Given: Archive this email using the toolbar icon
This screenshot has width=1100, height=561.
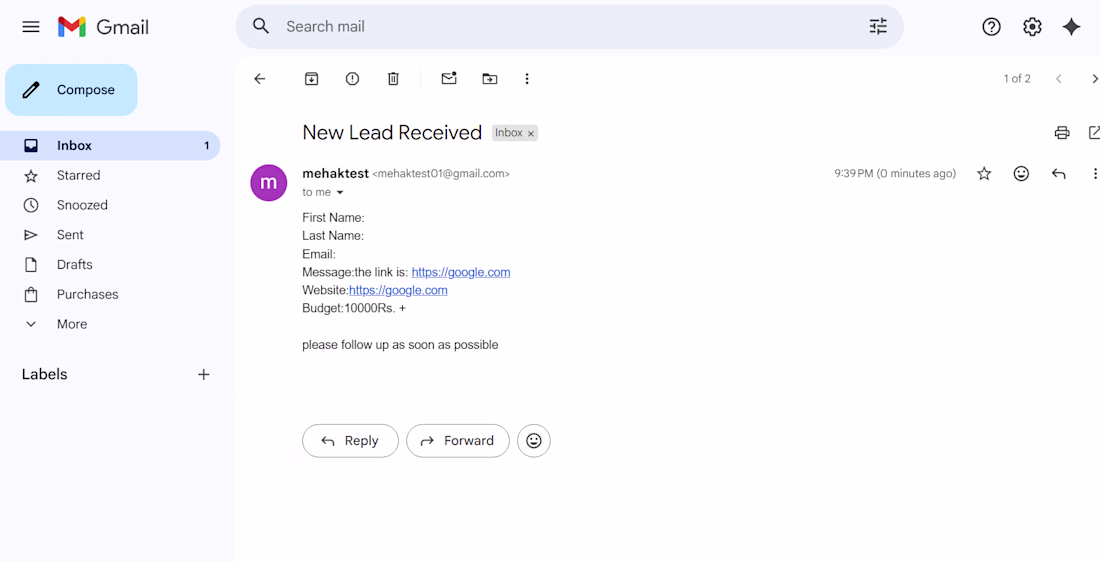Looking at the screenshot, I should [x=312, y=79].
